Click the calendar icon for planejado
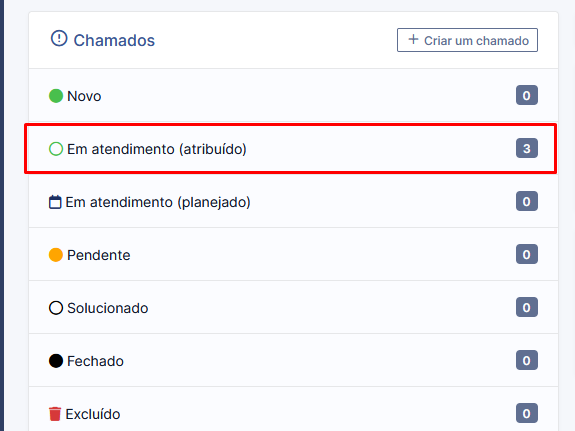The width and height of the screenshot is (575, 431). (x=55, y=202)
